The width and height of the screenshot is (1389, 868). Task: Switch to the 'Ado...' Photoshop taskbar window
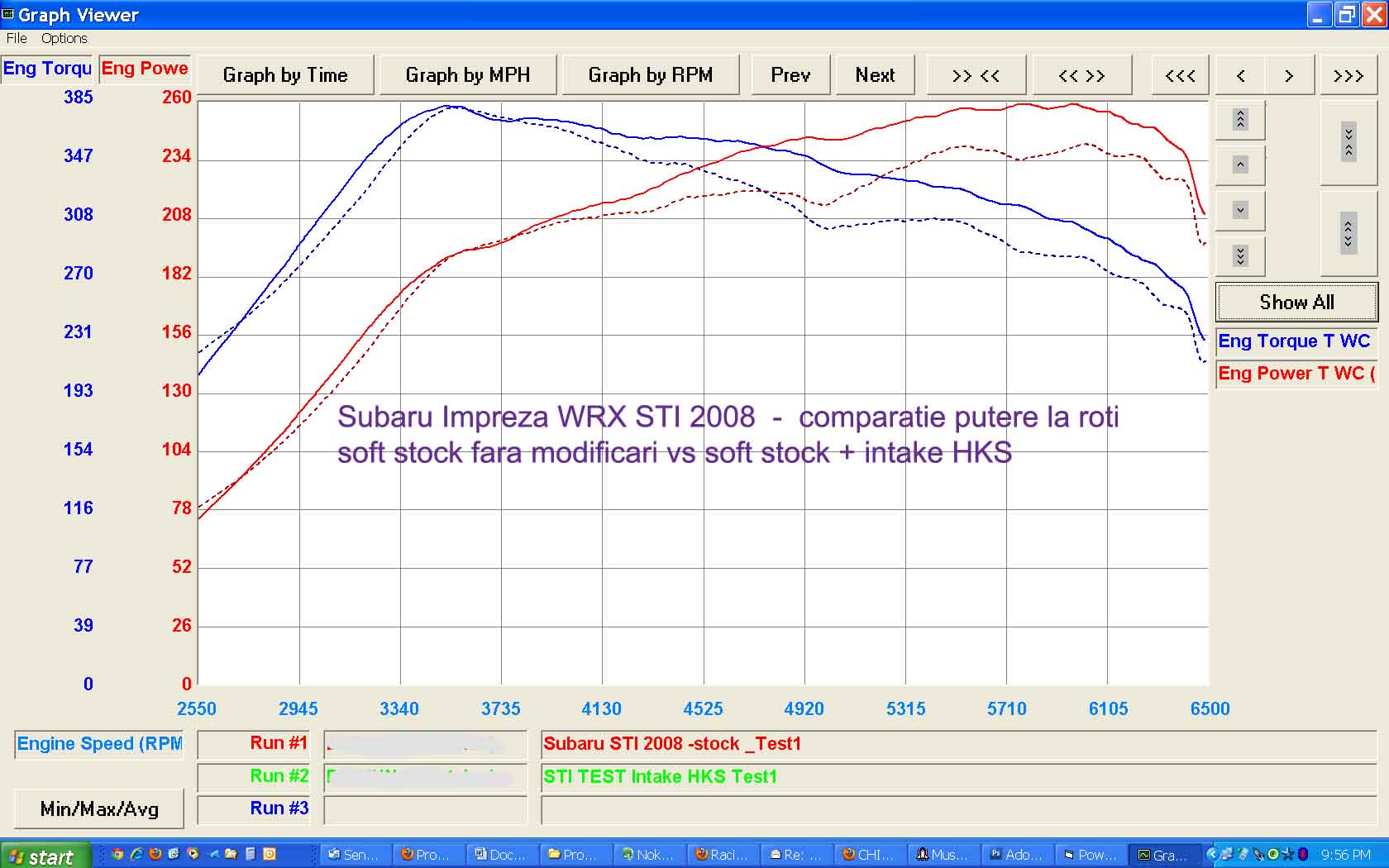click(x=1015, y=855)
